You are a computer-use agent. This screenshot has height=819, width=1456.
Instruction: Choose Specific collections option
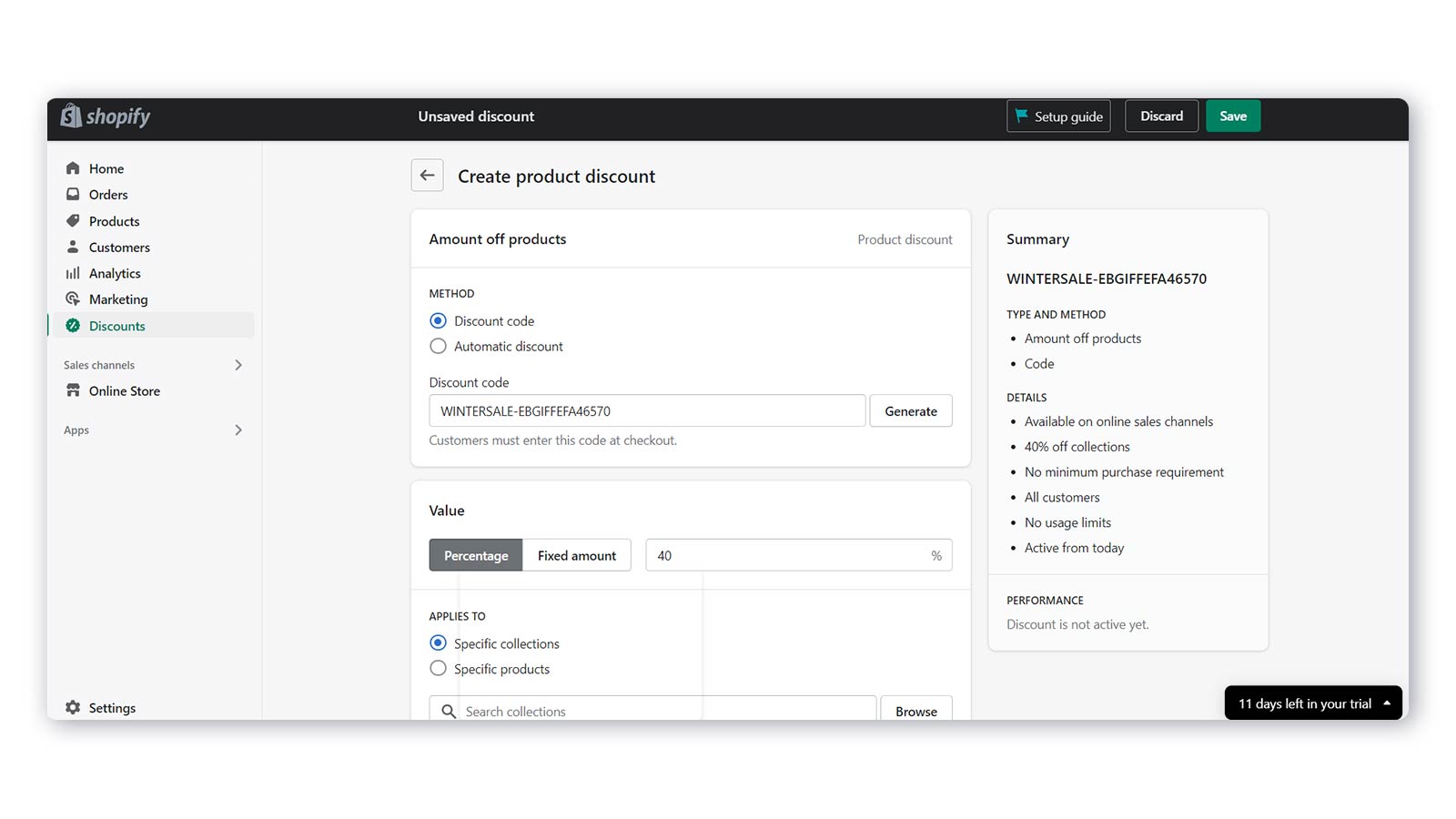click(438, 642)
